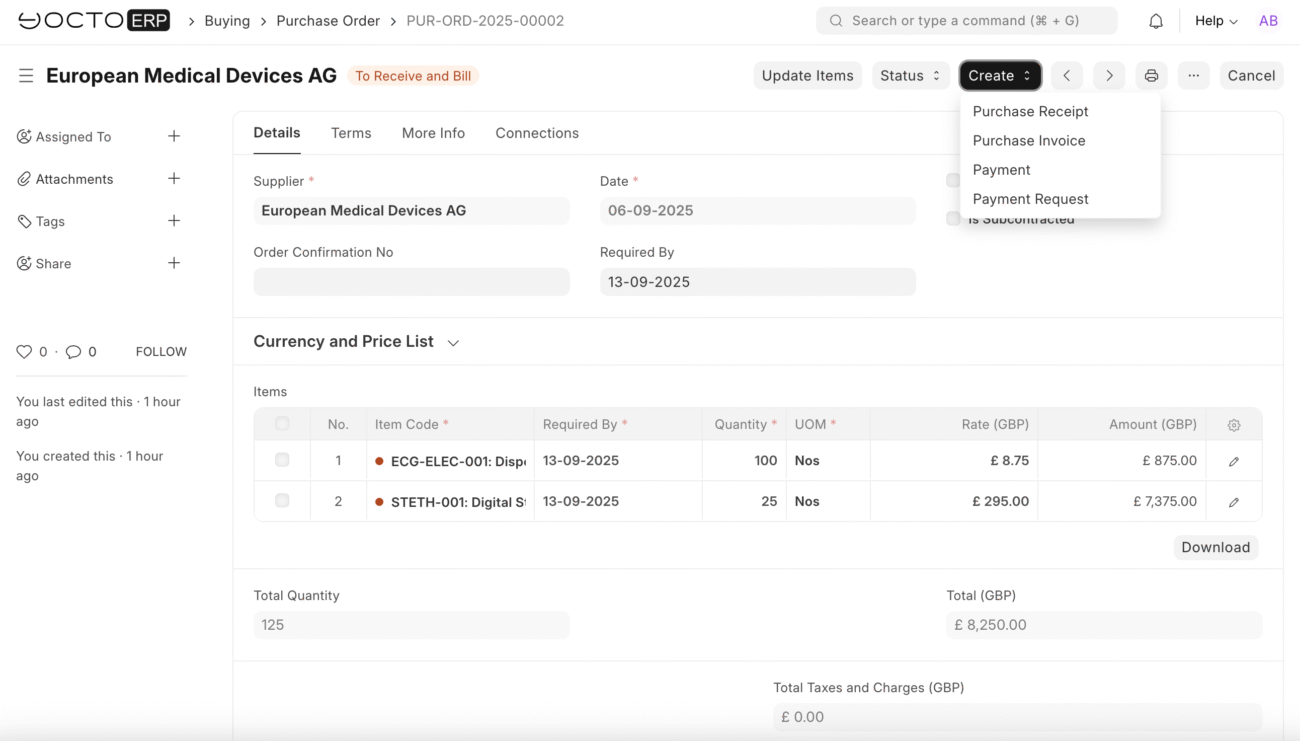The image size is (1300, 741).
Task: Download the items table
Action: pos(1215,547)
